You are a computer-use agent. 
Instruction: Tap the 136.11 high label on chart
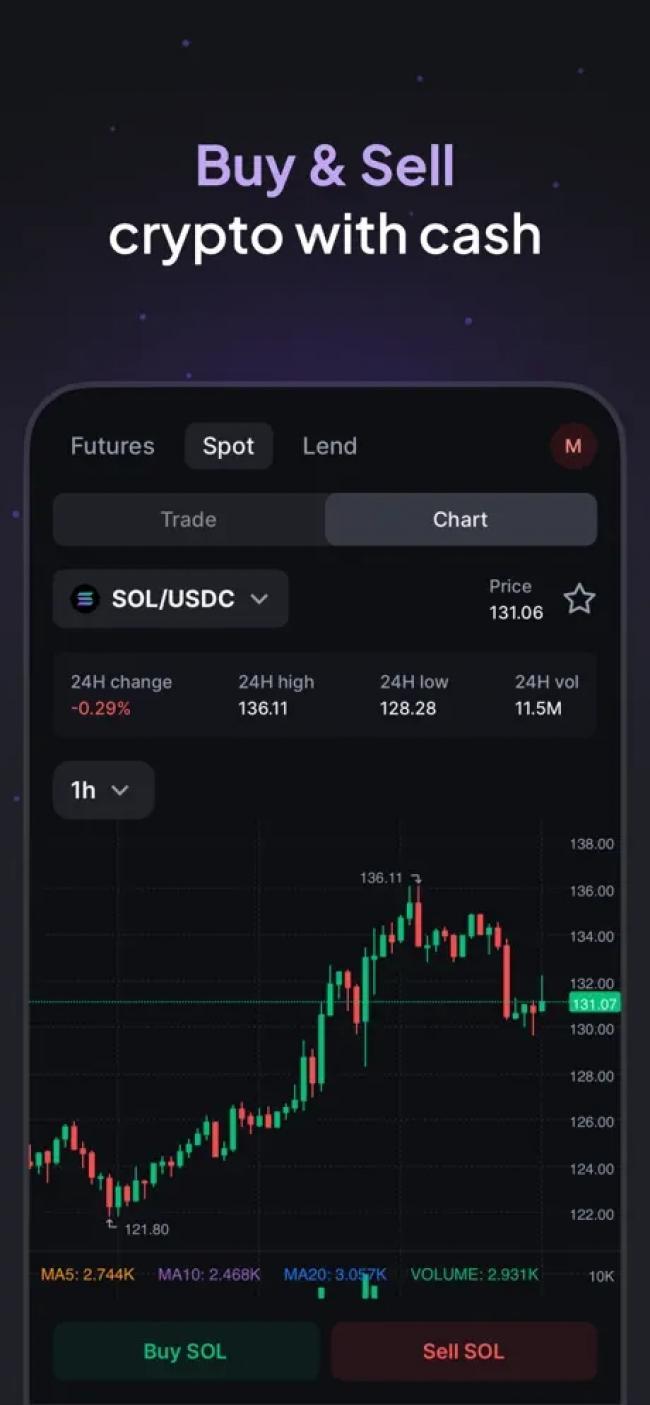tap(381, 878)
